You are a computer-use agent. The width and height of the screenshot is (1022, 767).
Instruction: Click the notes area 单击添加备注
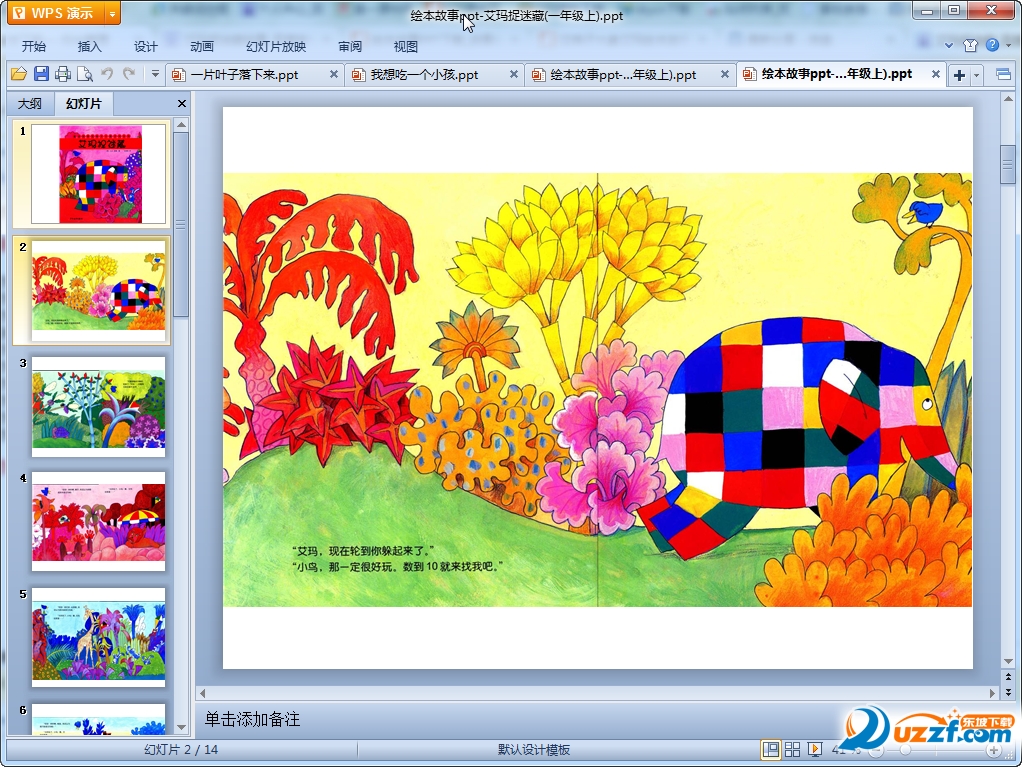[x=252, y=719]
